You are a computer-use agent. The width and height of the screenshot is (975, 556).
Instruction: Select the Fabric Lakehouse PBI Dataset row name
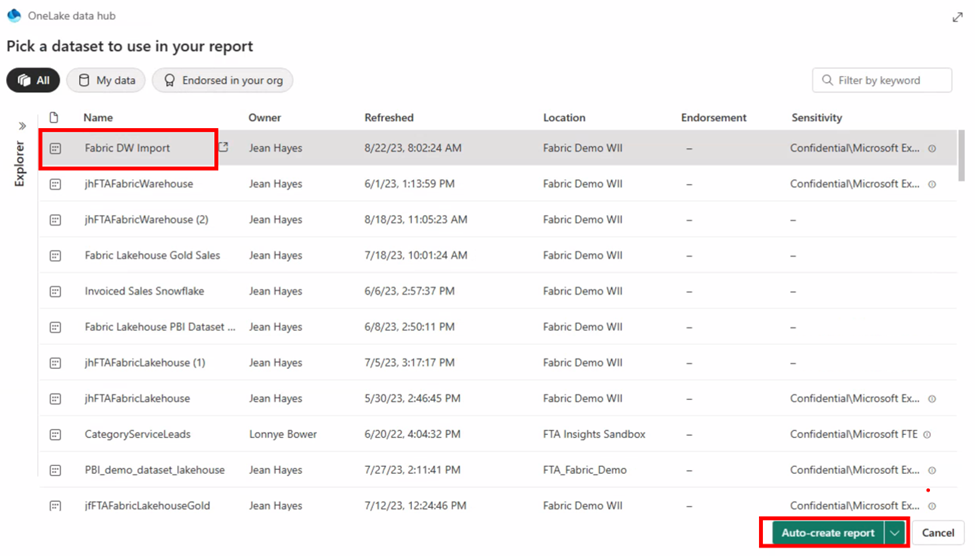[x=160, y=327]
